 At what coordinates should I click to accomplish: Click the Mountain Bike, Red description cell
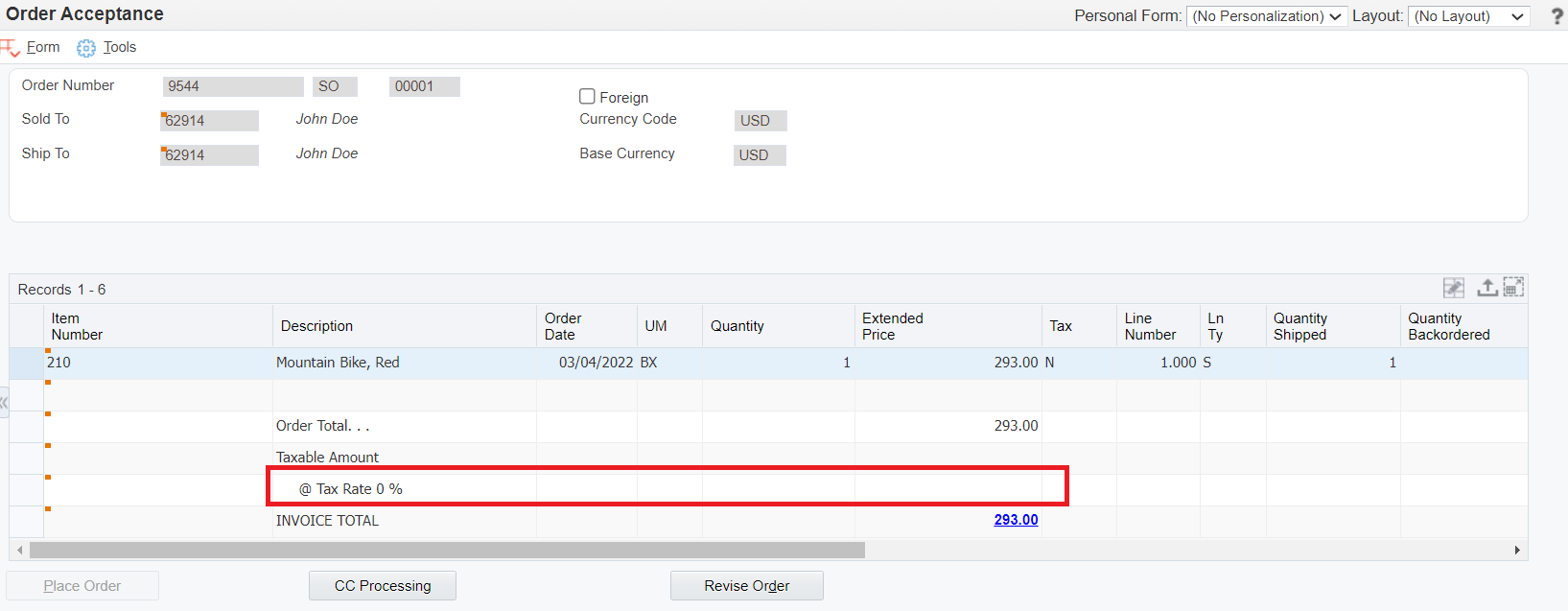[x=405, y=363]
